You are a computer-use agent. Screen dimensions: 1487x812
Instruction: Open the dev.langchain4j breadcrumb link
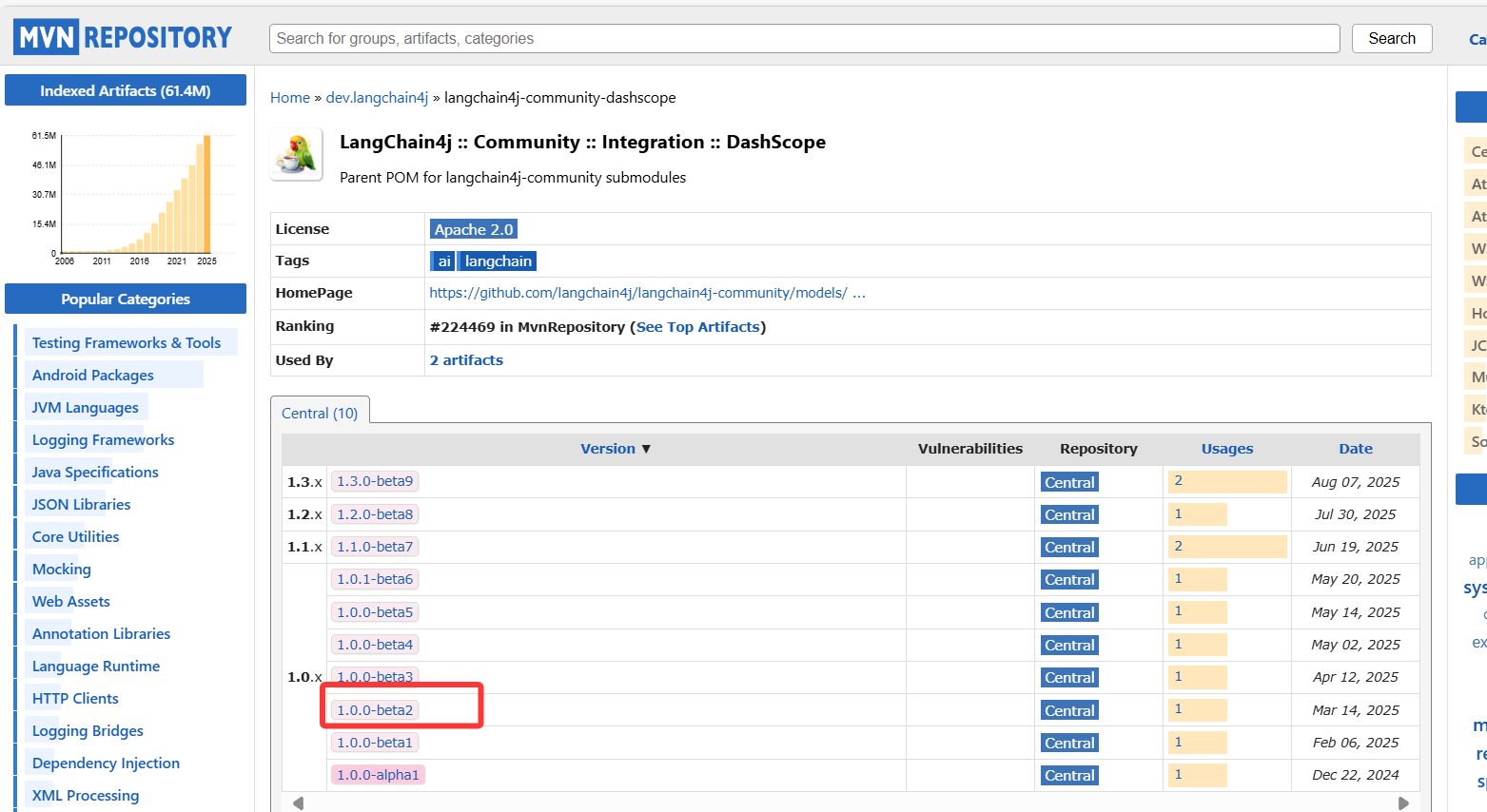point(377,98)
